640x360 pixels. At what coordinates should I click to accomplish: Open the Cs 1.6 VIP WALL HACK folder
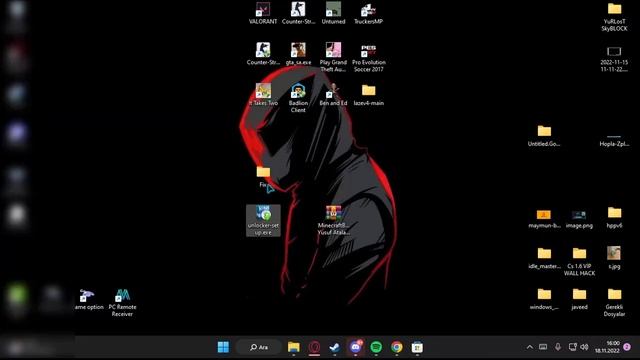click(579, 261)
